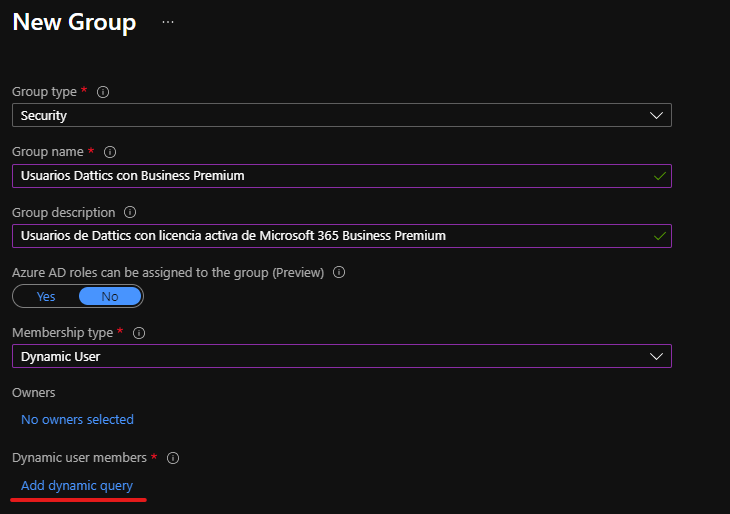Click info icon for Azure AD roles setting
This screenshot has height=514, width=730.
(339, 272)
